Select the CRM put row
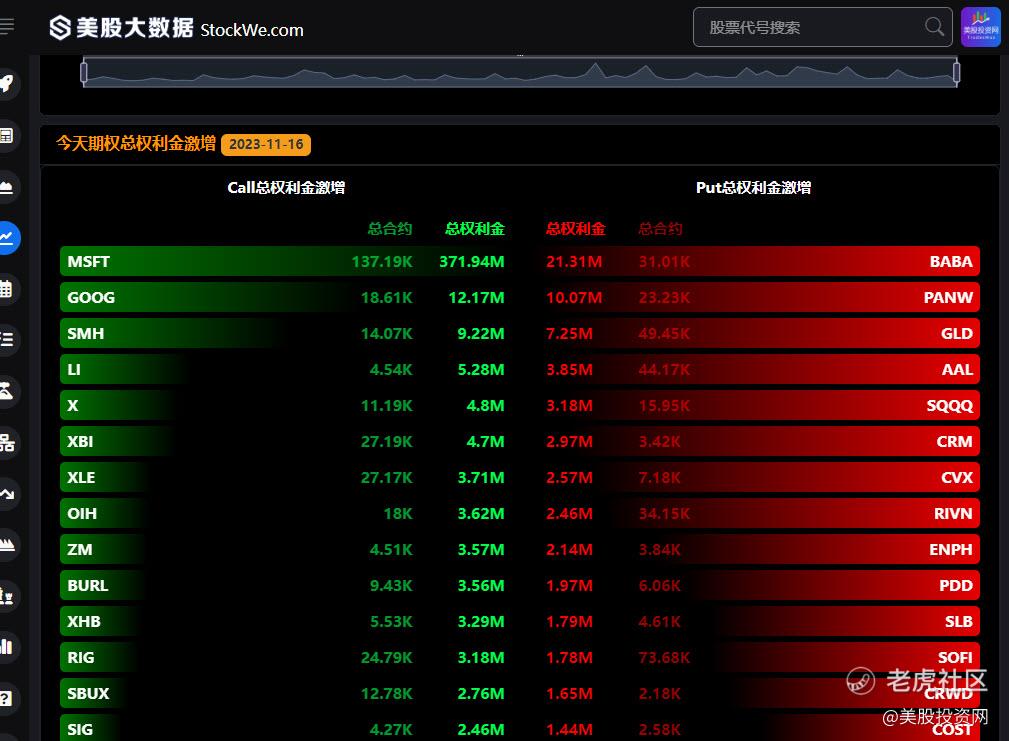 tap(761, 441)
